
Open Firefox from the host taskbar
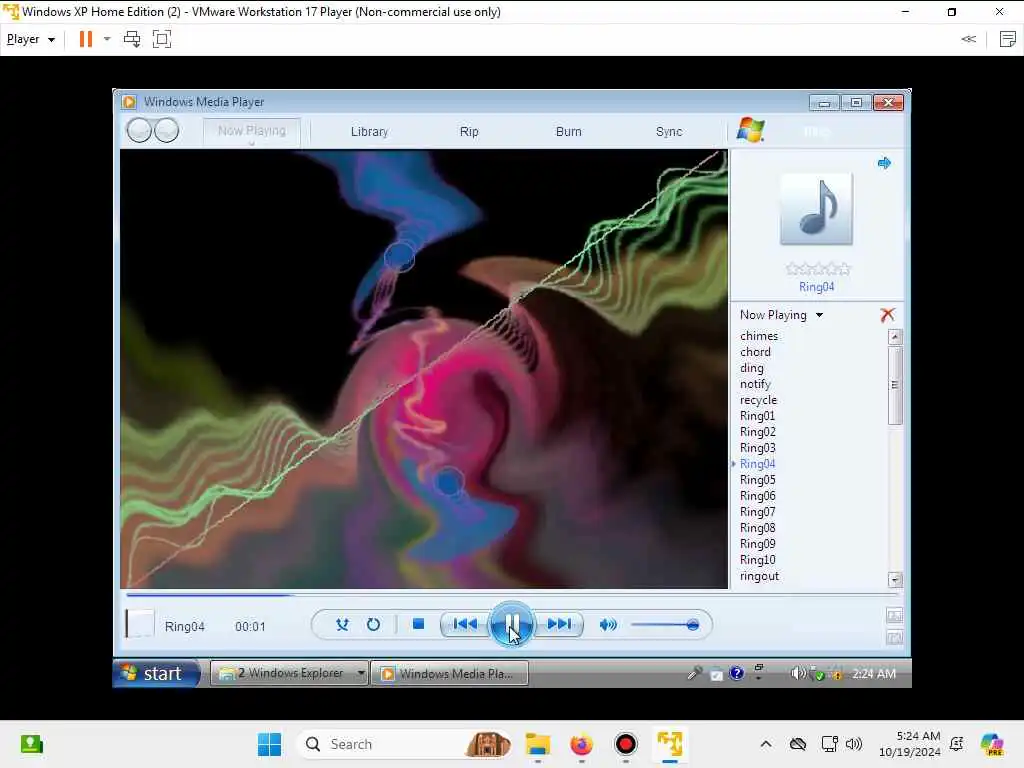581,744
